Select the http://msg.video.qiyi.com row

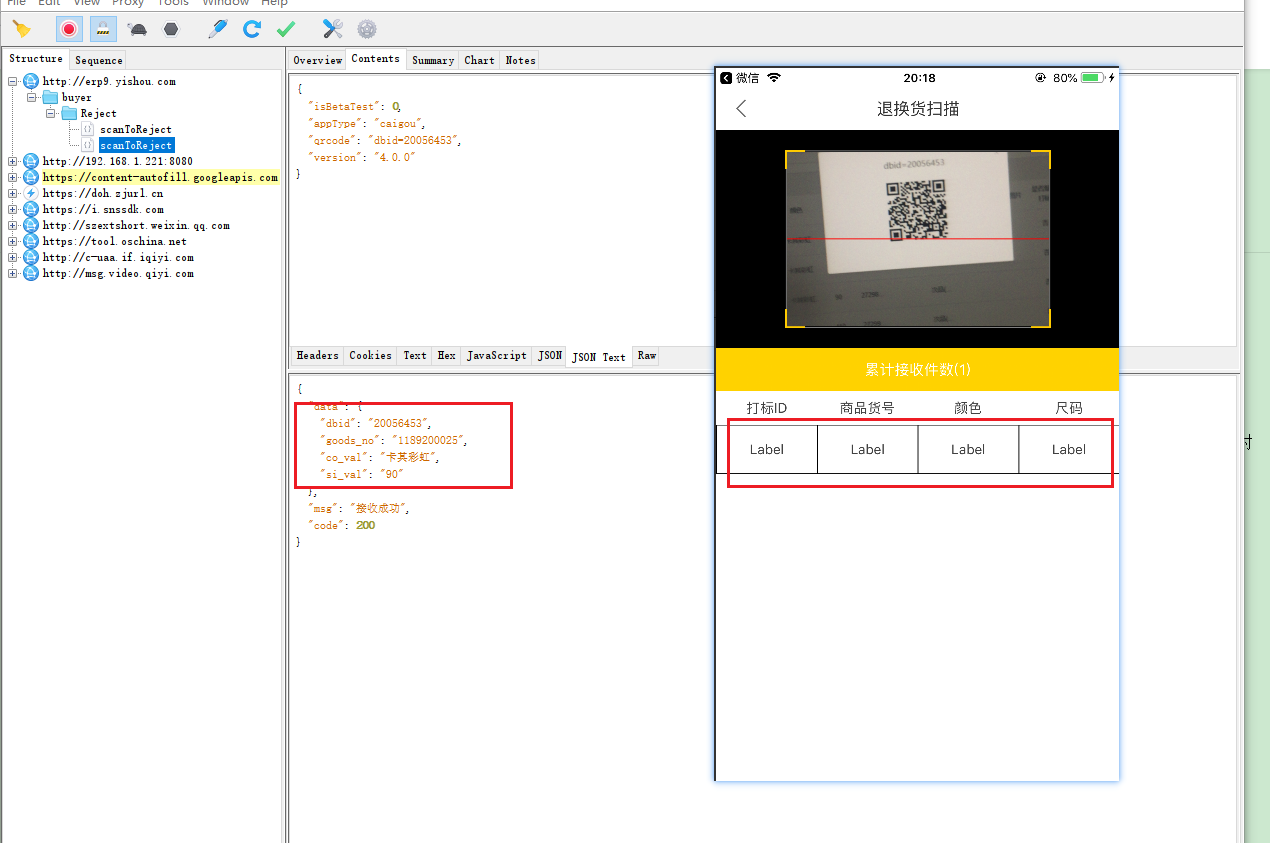118,274
